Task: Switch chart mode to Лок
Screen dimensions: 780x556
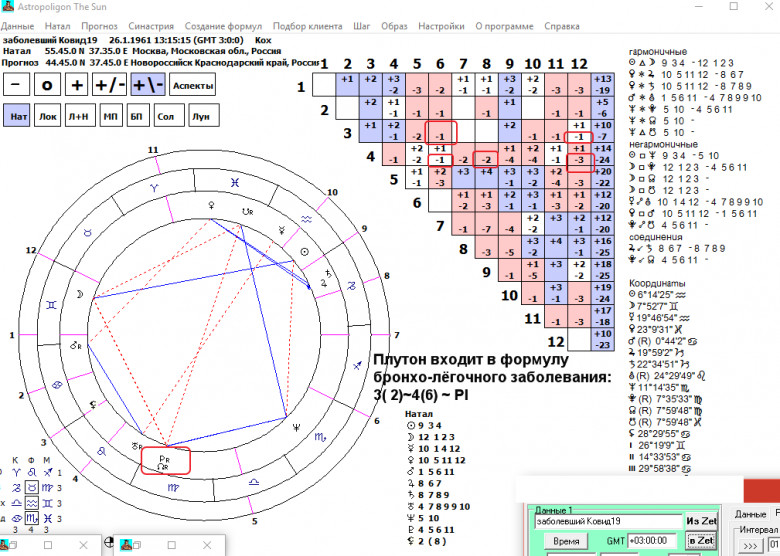Action: coord(48,115)
